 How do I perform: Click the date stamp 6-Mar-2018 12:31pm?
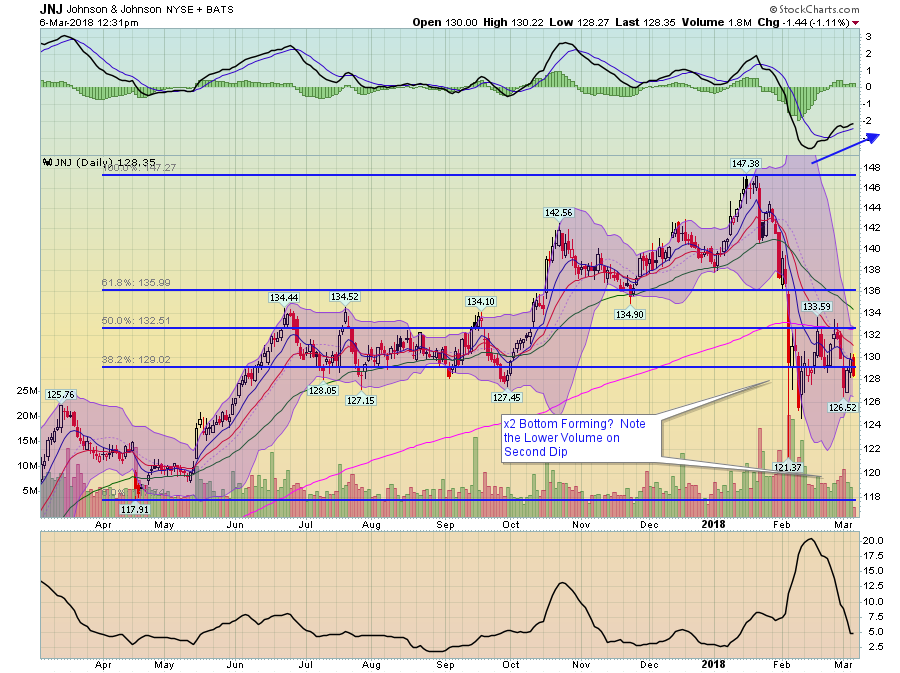(x=89, y=23)
